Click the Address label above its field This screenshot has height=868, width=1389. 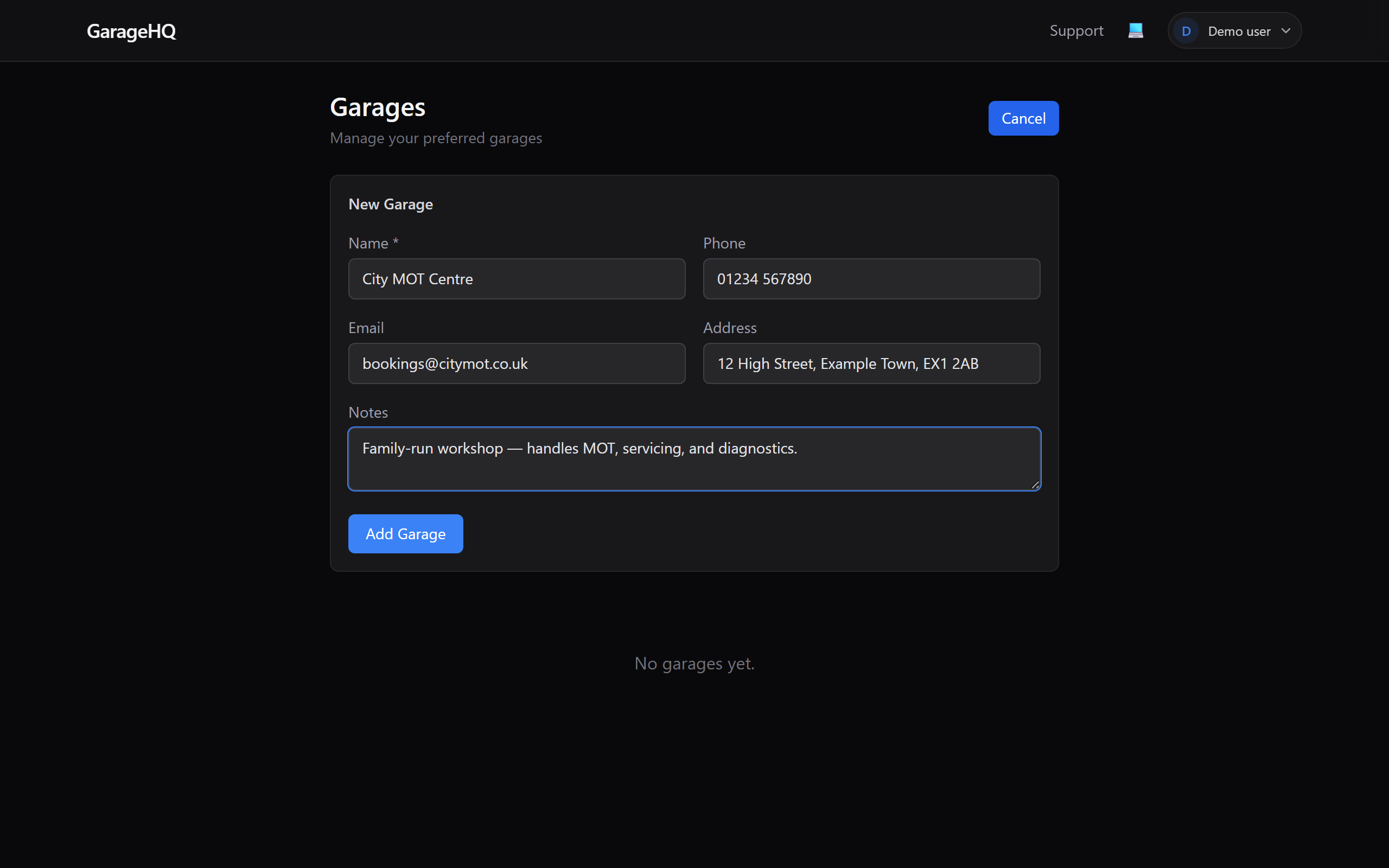[x=730, y=327]
